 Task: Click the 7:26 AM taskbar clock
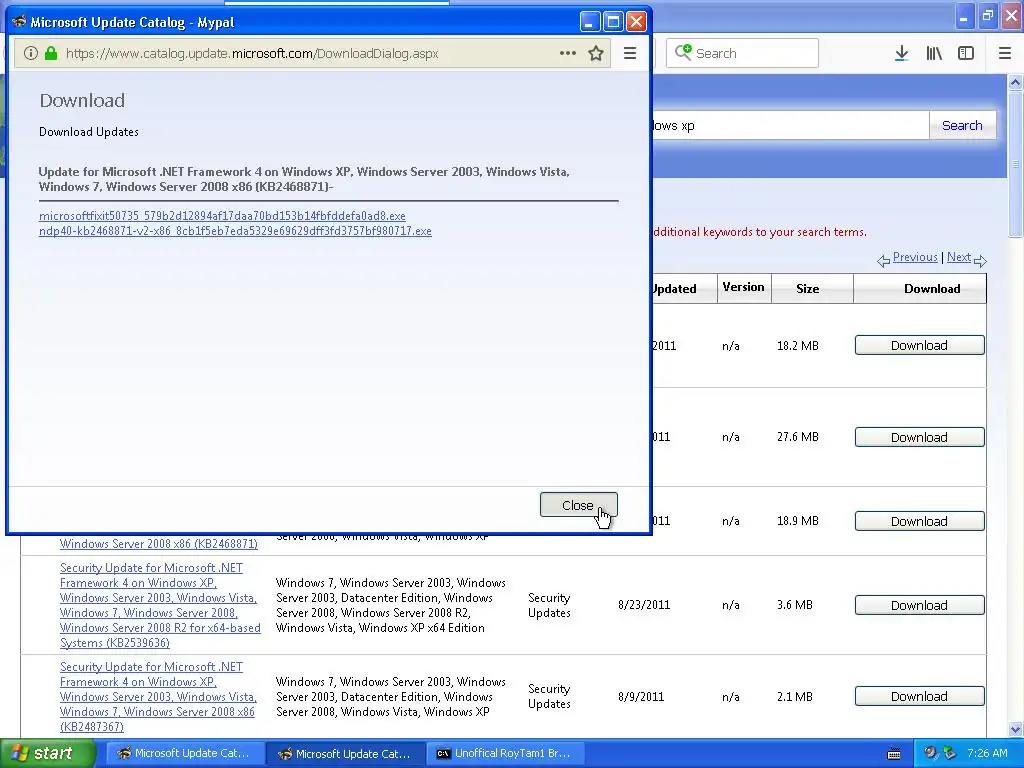987,754
